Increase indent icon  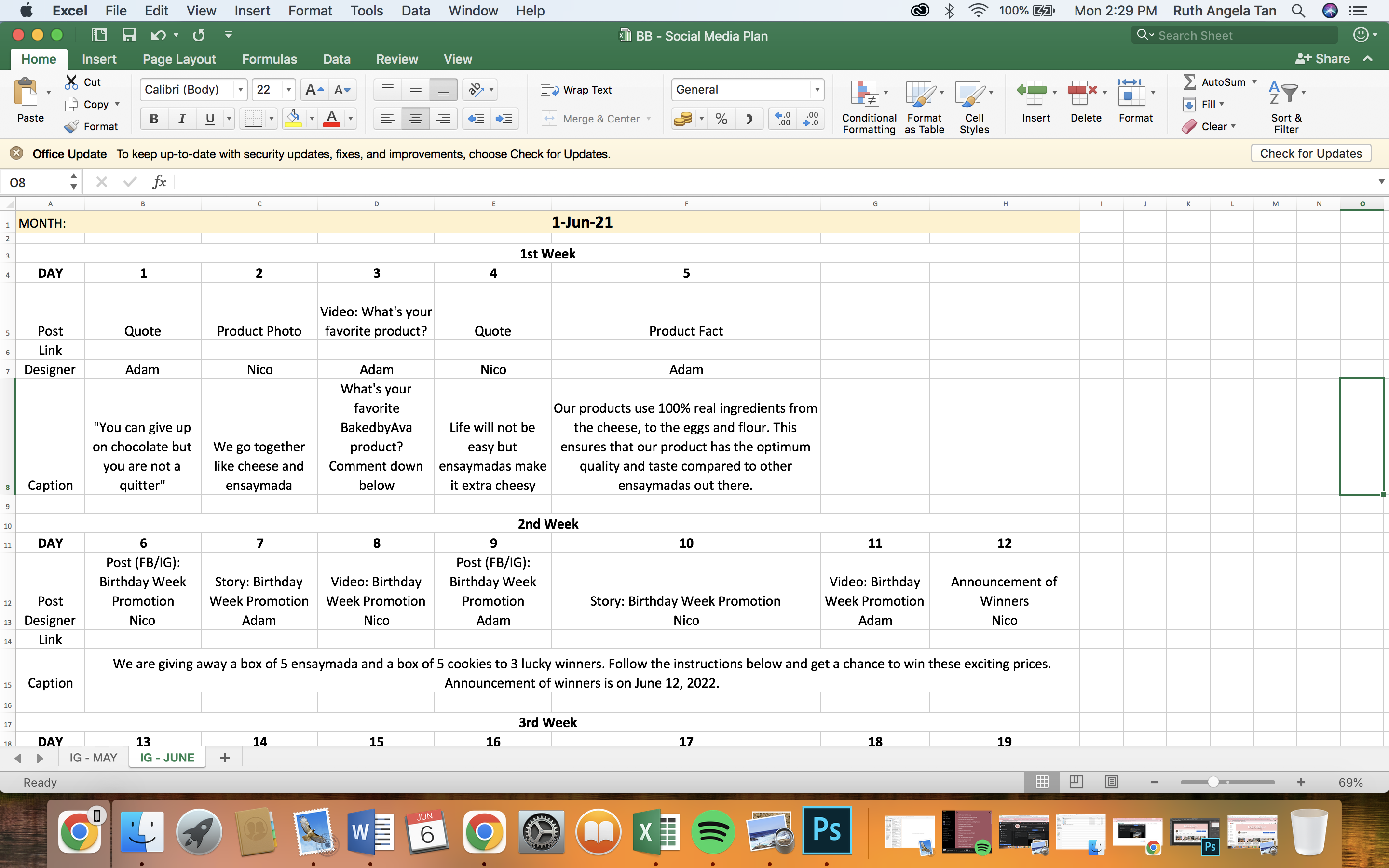pos(504,119)
